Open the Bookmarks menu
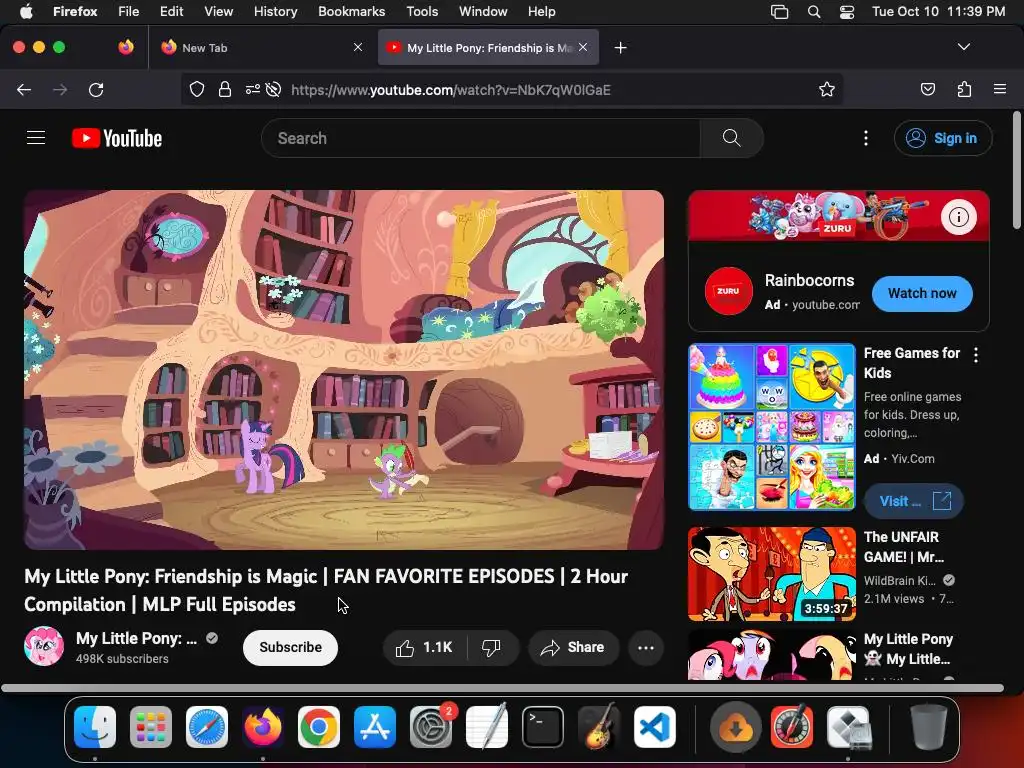1024x768 pixels. 351,11
